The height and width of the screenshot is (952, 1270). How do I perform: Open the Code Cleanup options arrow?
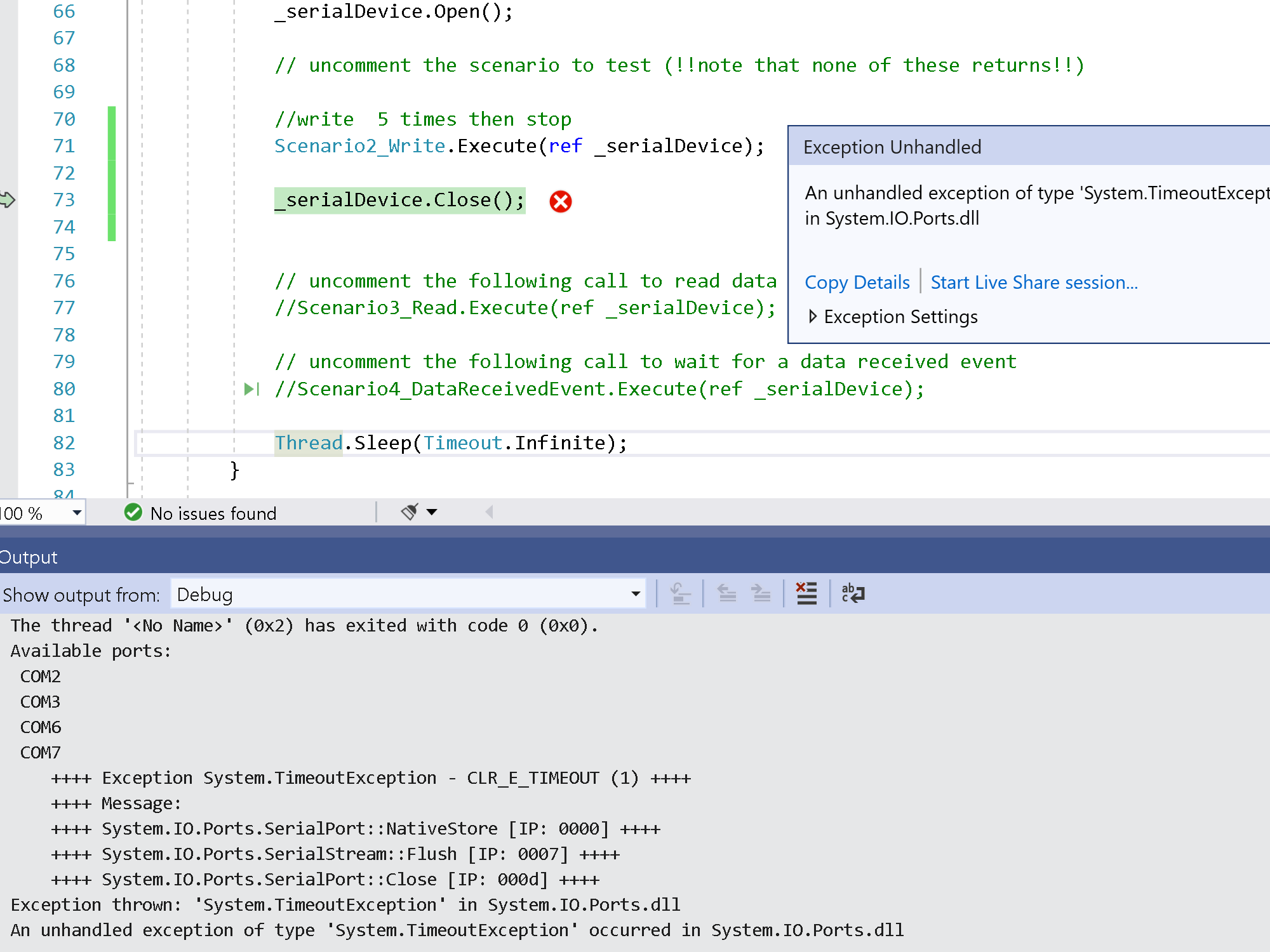(x=432, y=512)
